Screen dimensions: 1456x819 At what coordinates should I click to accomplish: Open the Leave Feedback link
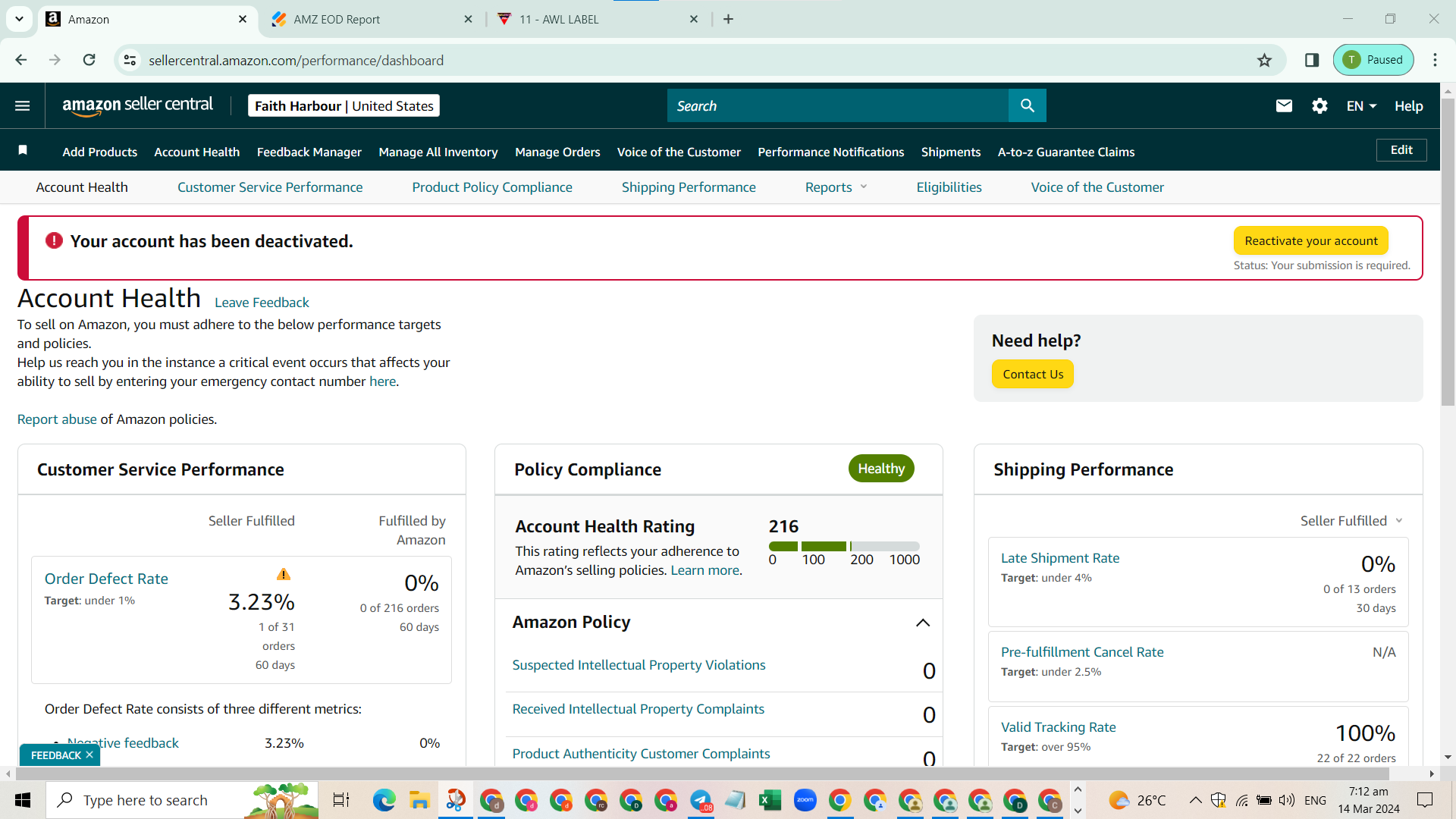tap(262, 303)
